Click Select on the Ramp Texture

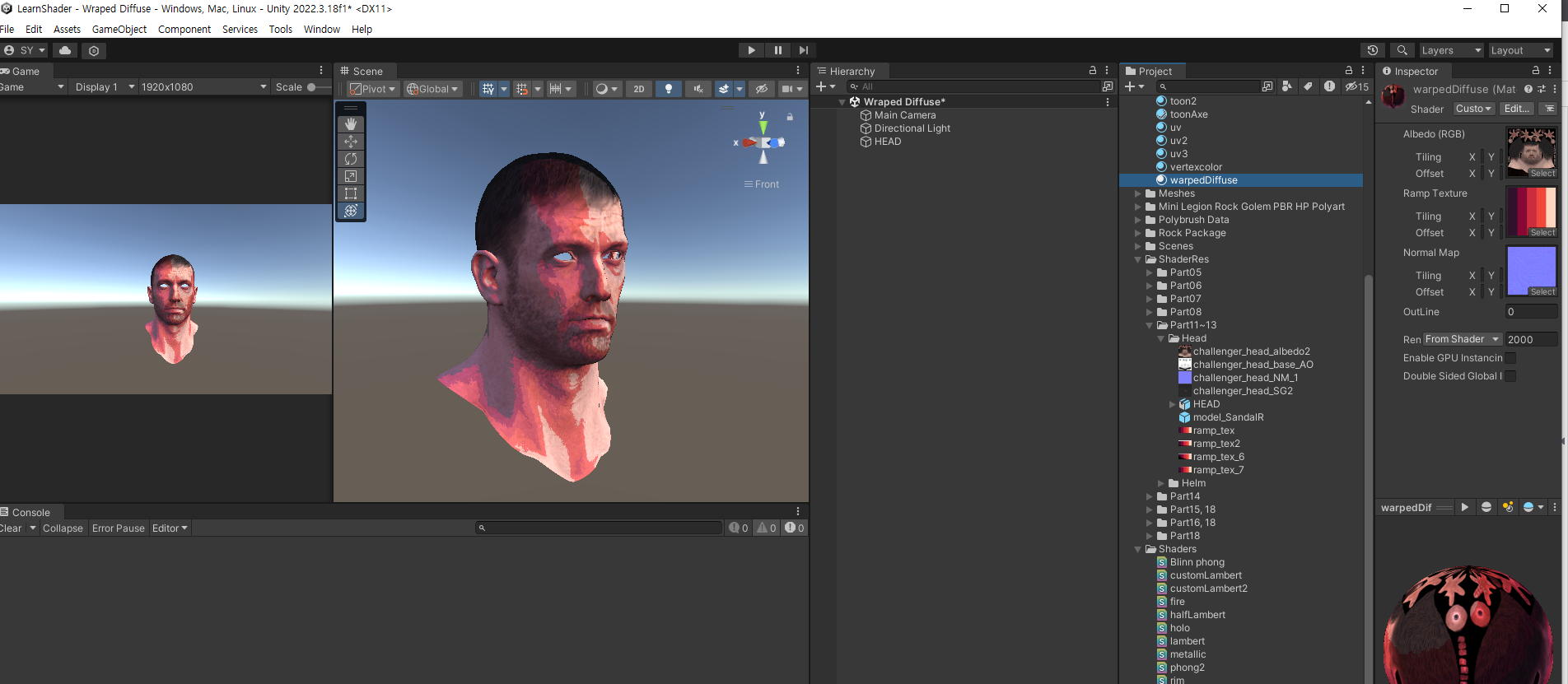(x=1542, y=232)
